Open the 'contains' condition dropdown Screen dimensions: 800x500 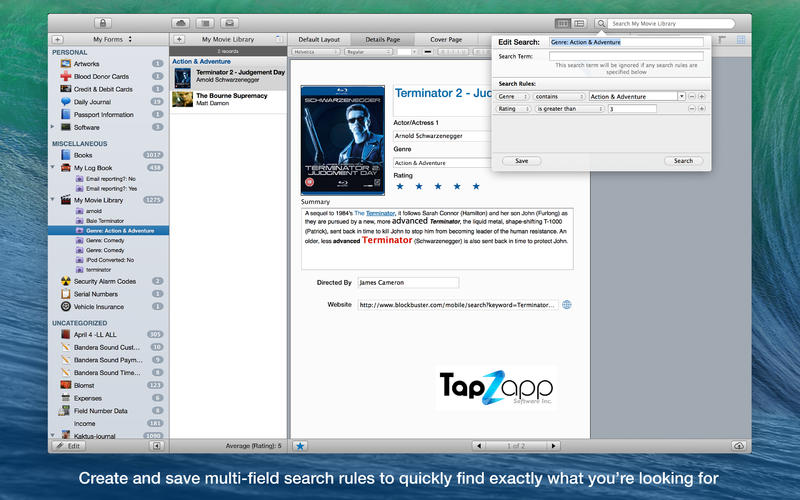tap(559, 96)
